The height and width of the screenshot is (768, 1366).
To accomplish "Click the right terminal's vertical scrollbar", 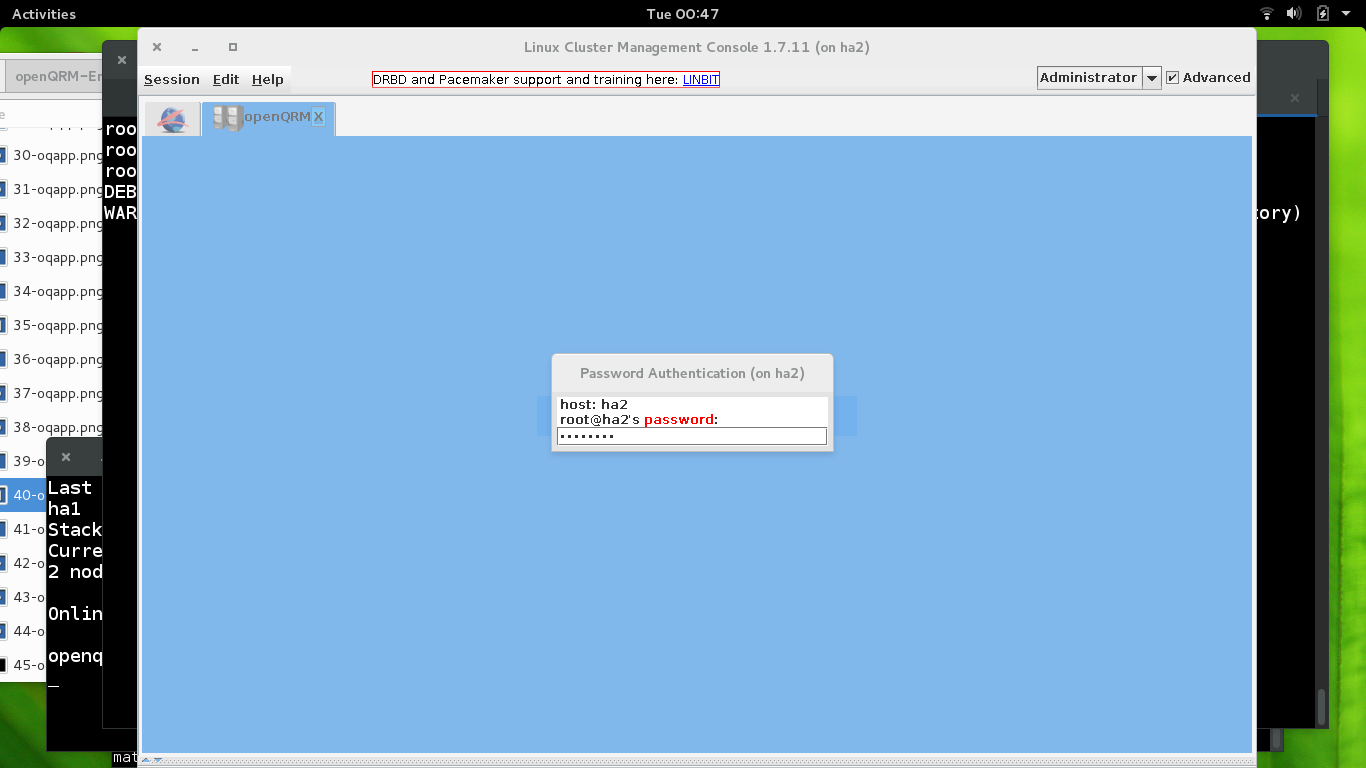I will (x=1321, y=705).
